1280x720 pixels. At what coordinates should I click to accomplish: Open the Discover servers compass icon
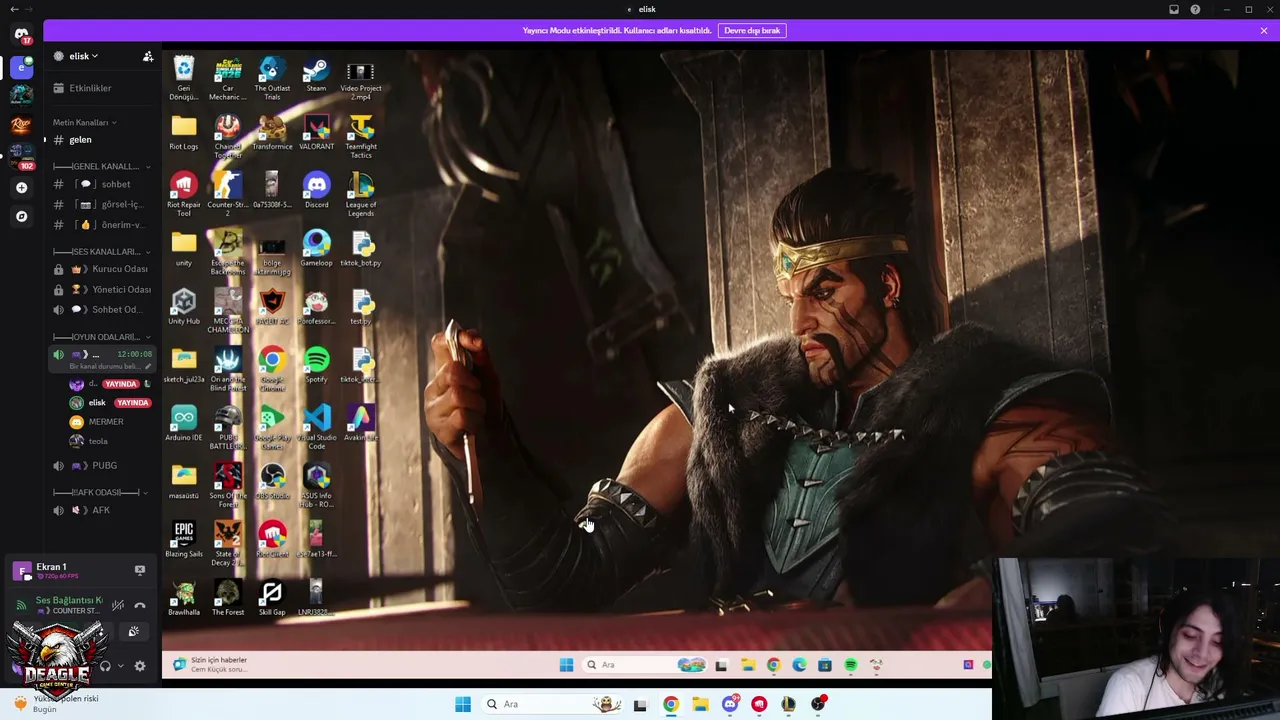[x=22, y=216]
